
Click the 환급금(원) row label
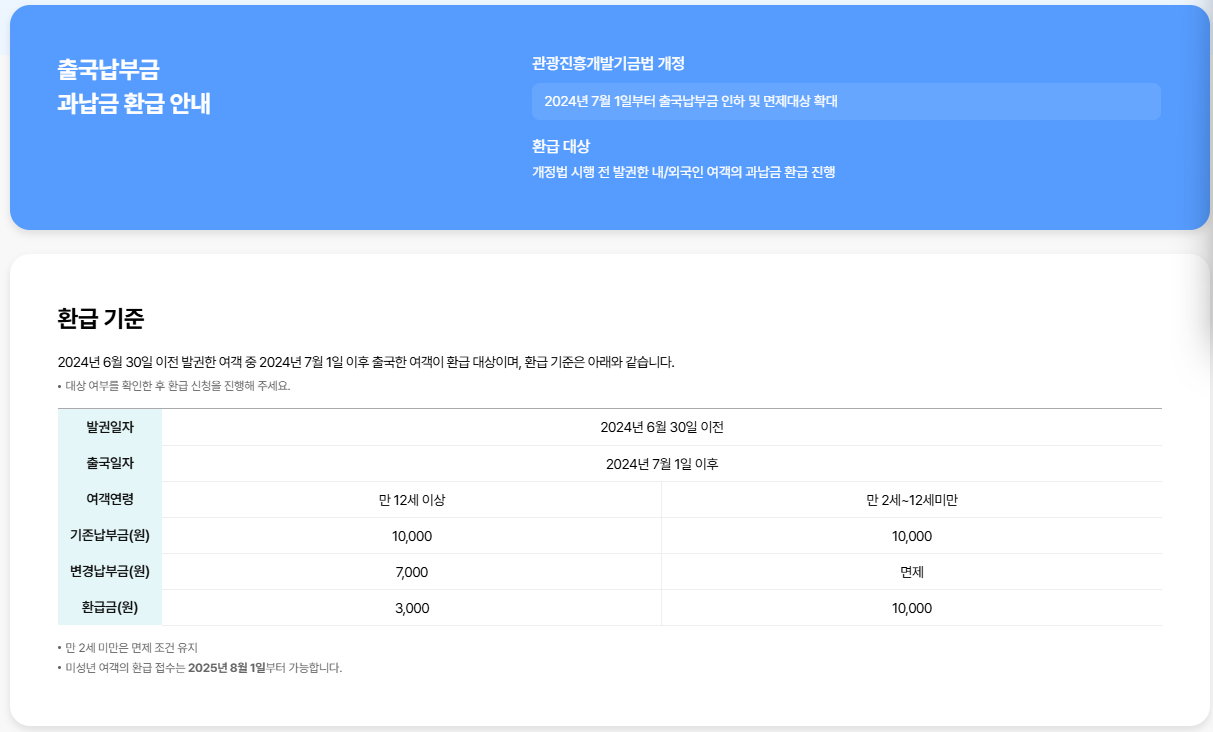112,607
